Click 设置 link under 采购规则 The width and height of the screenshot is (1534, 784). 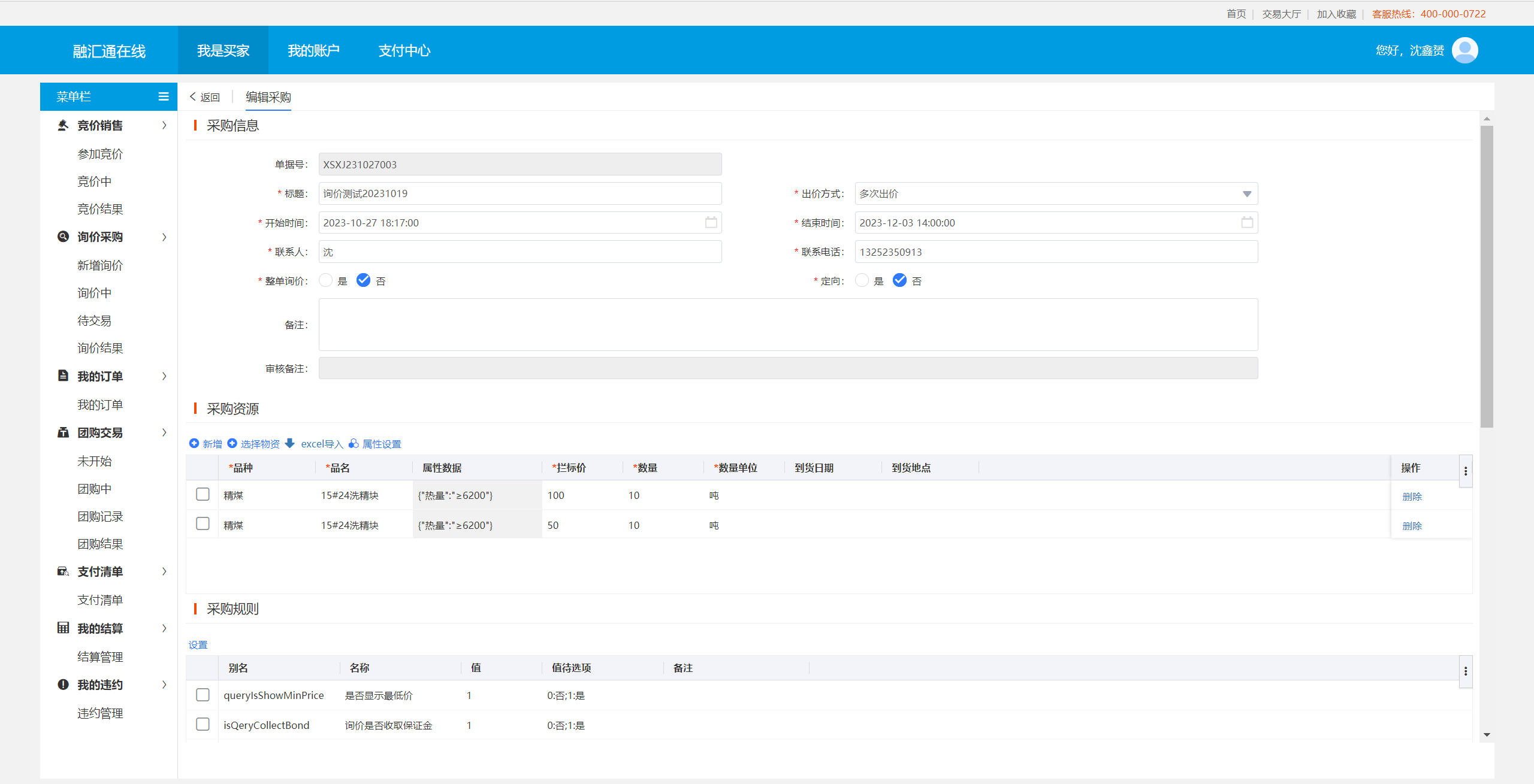coord(198,644)
